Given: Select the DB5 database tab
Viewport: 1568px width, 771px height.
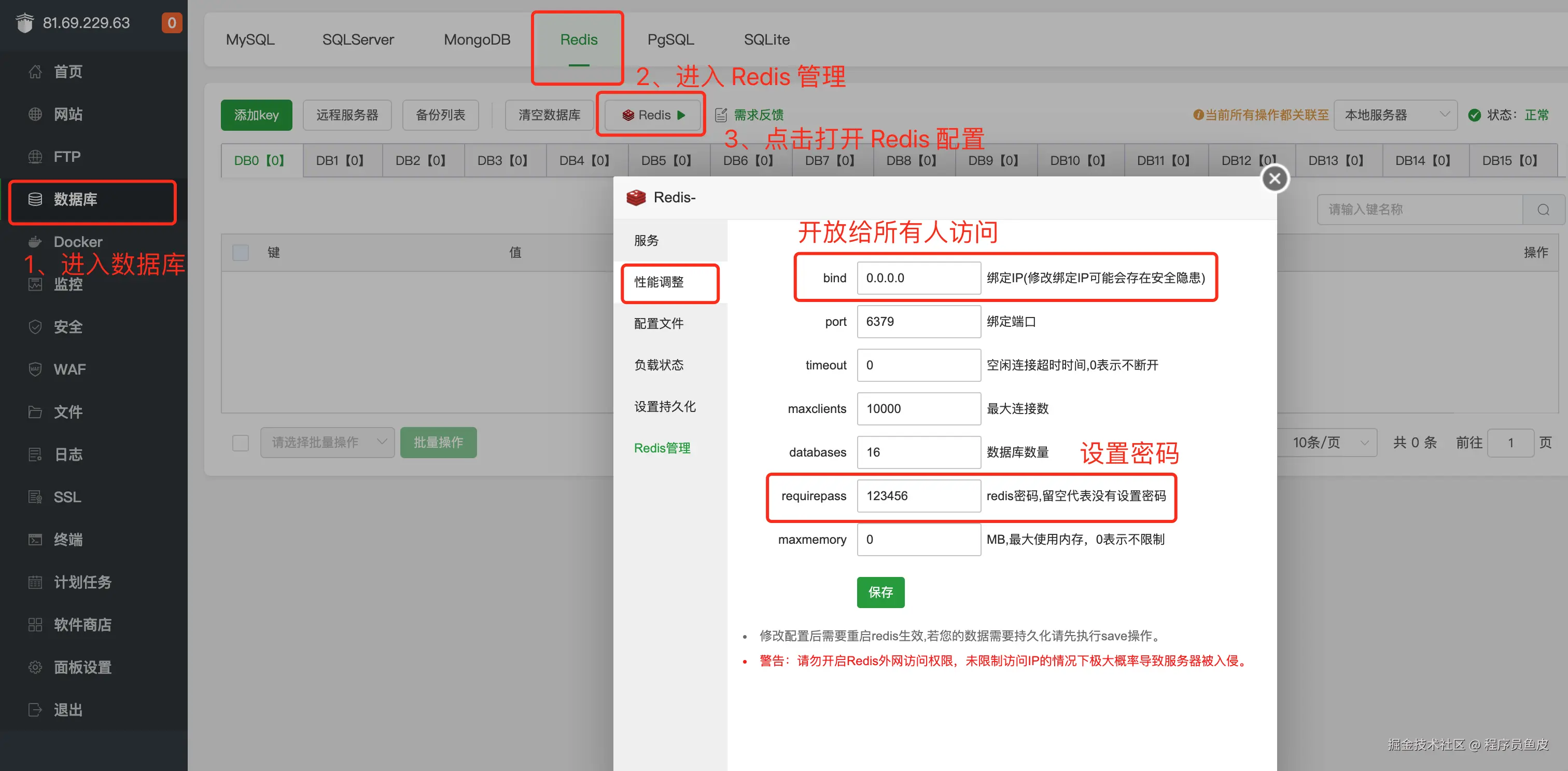Looking at the screenshot, I should point(666,161).
